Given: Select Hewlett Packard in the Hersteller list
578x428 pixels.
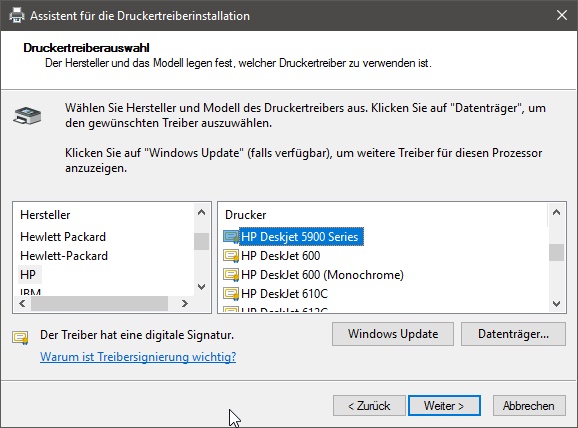Looking at the screenshot, I should (63, 237).
